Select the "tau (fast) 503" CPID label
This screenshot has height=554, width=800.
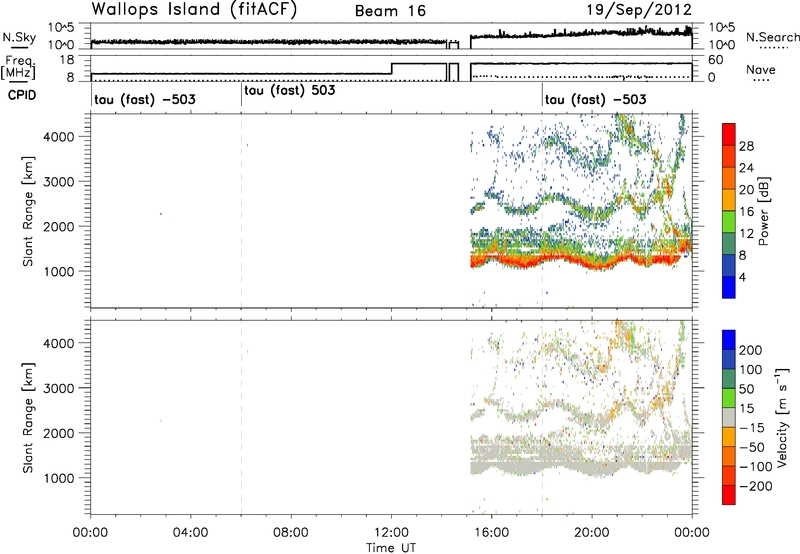coord(290,90)
